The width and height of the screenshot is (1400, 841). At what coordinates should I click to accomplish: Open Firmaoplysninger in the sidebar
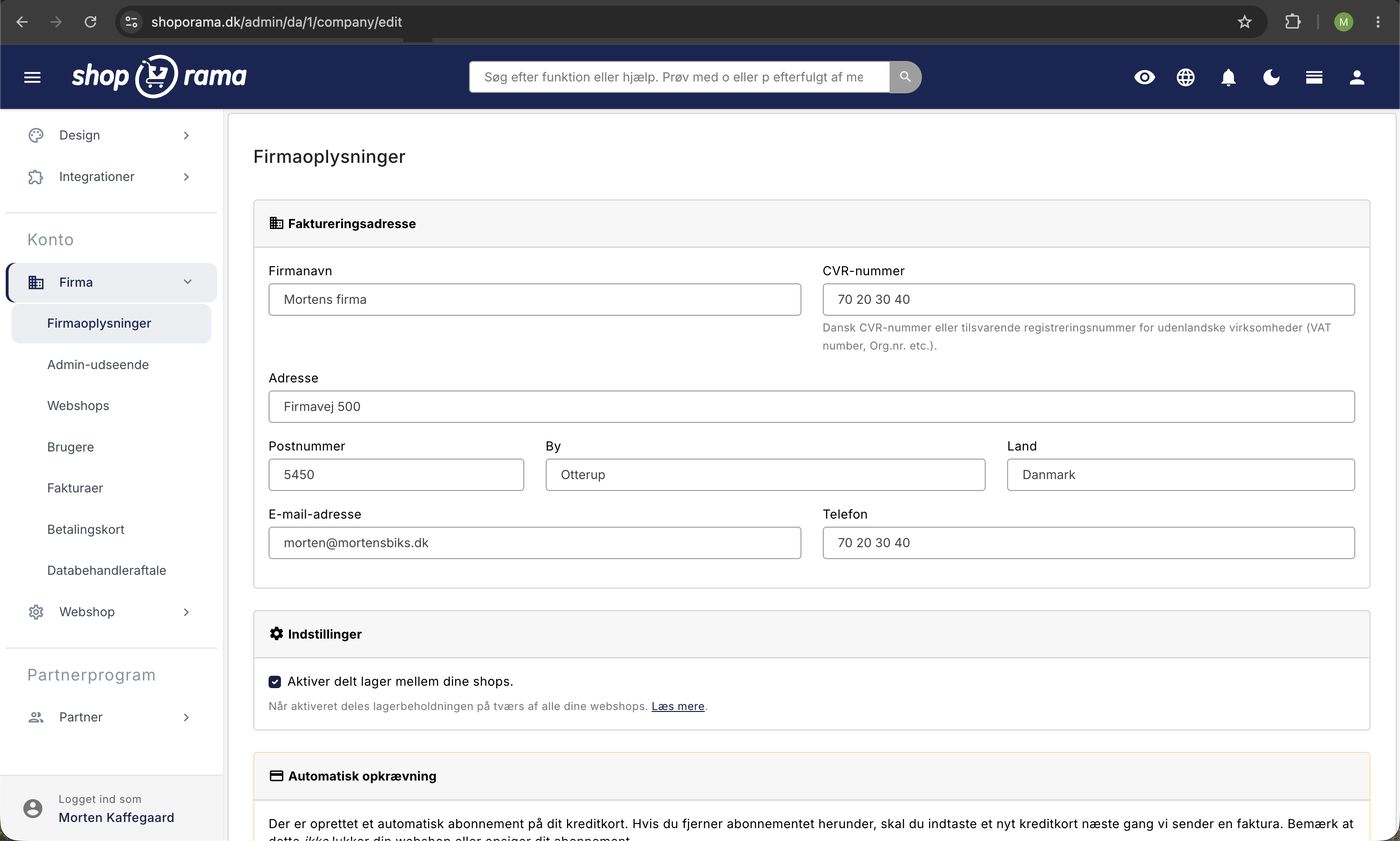(111, 323)
